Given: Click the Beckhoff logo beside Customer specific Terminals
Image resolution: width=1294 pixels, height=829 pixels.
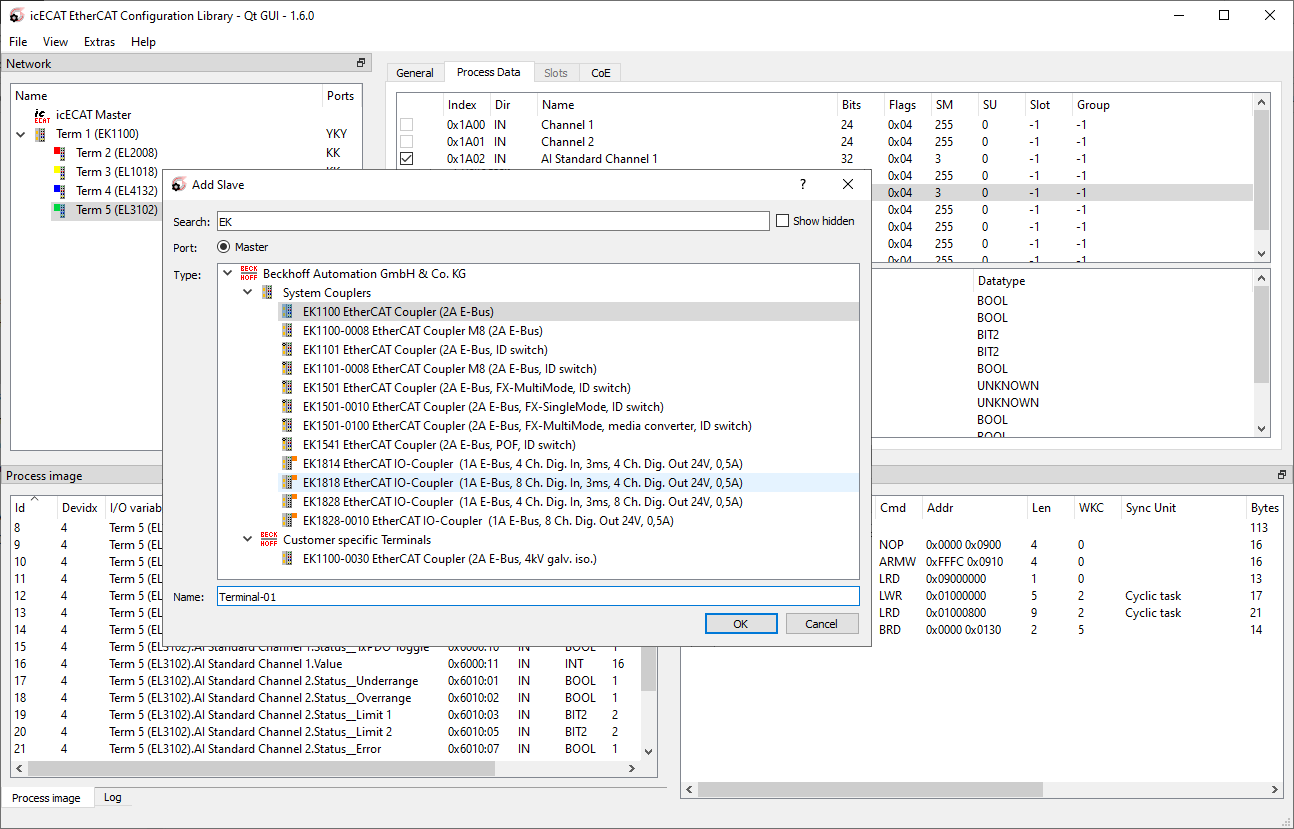Looking at the screenshot, I should 268,540.
